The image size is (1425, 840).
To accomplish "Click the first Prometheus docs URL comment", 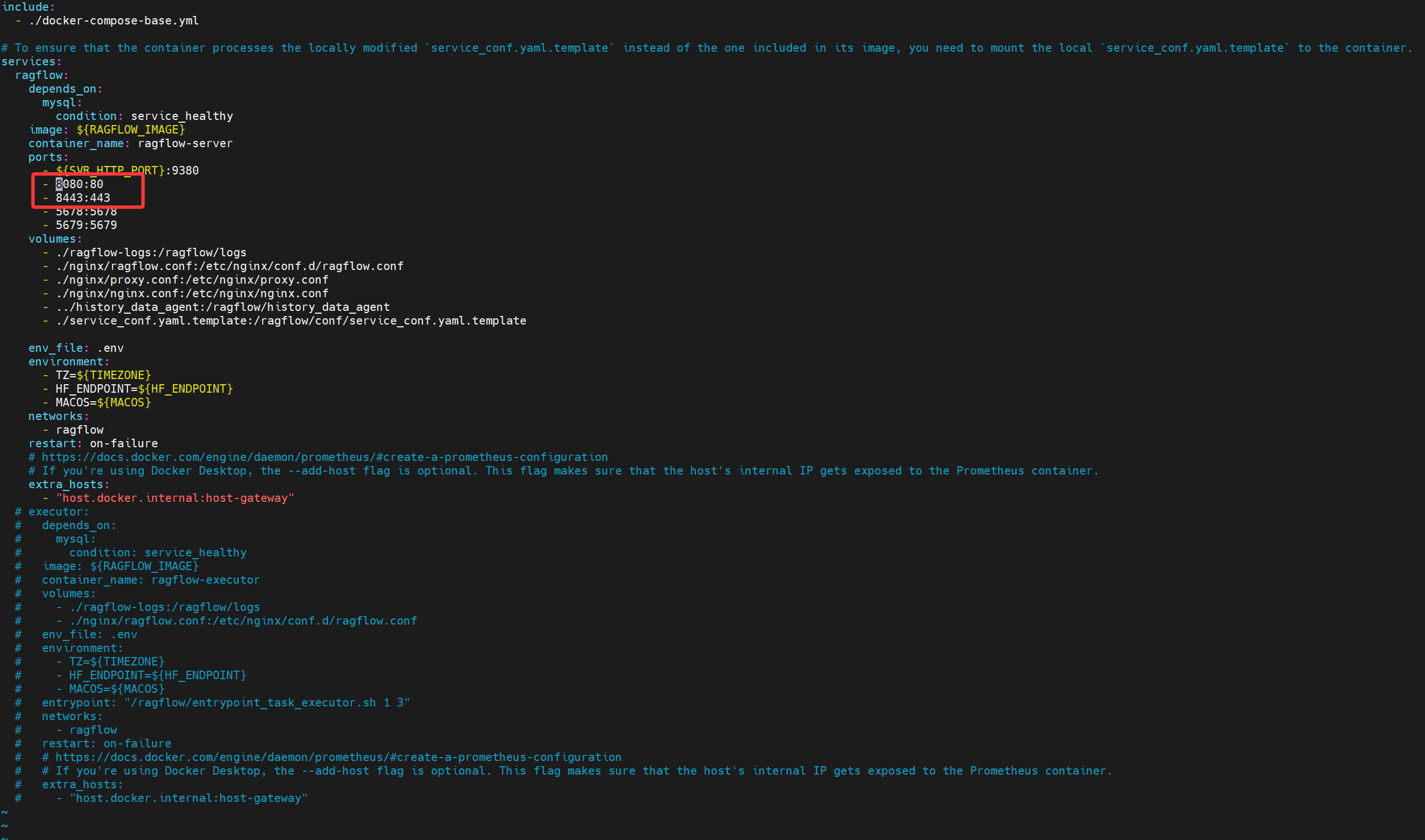I will point(324,457).
